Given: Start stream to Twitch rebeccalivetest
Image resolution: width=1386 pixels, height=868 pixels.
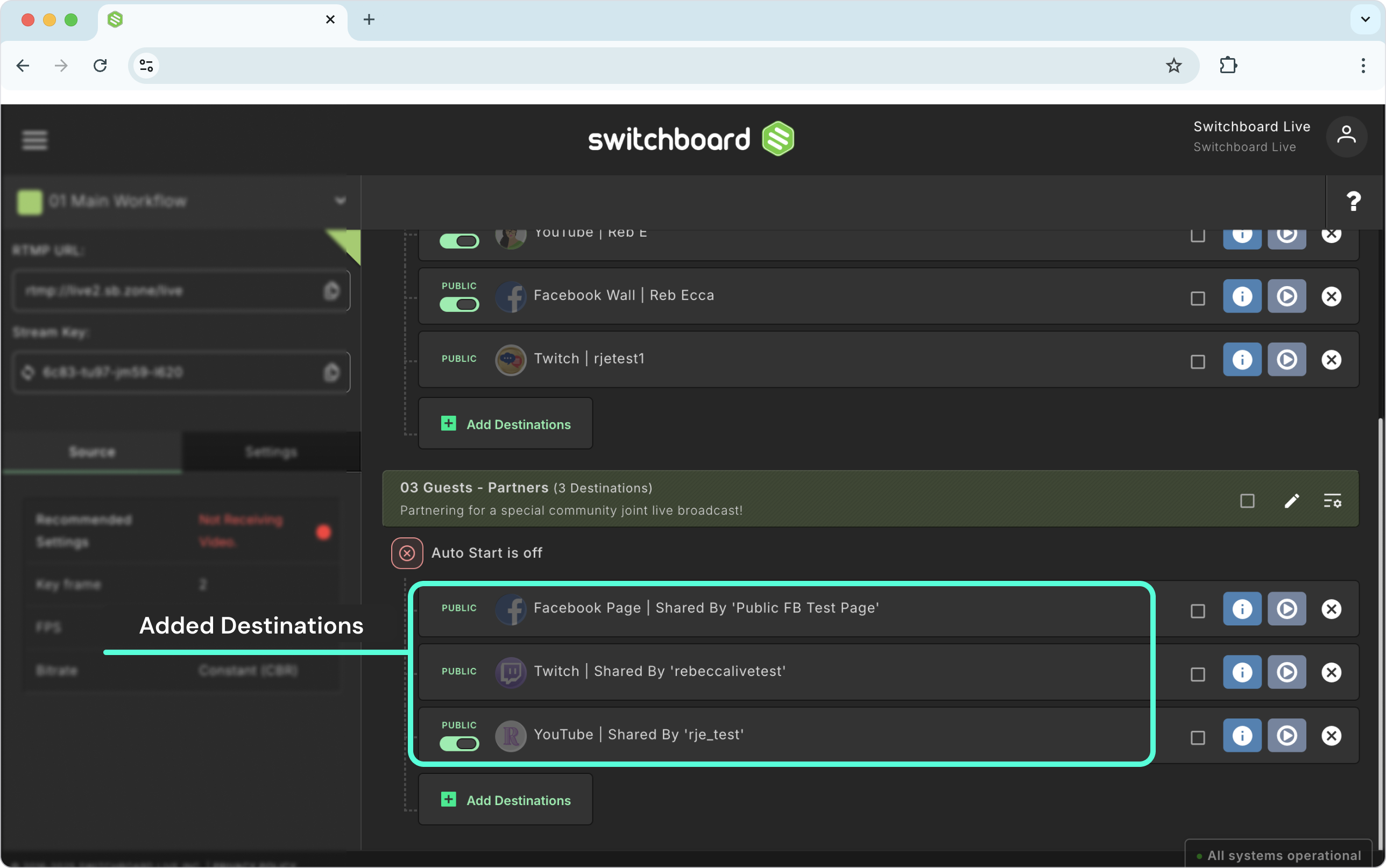Looking at the screenshot, I should 1286,672.
